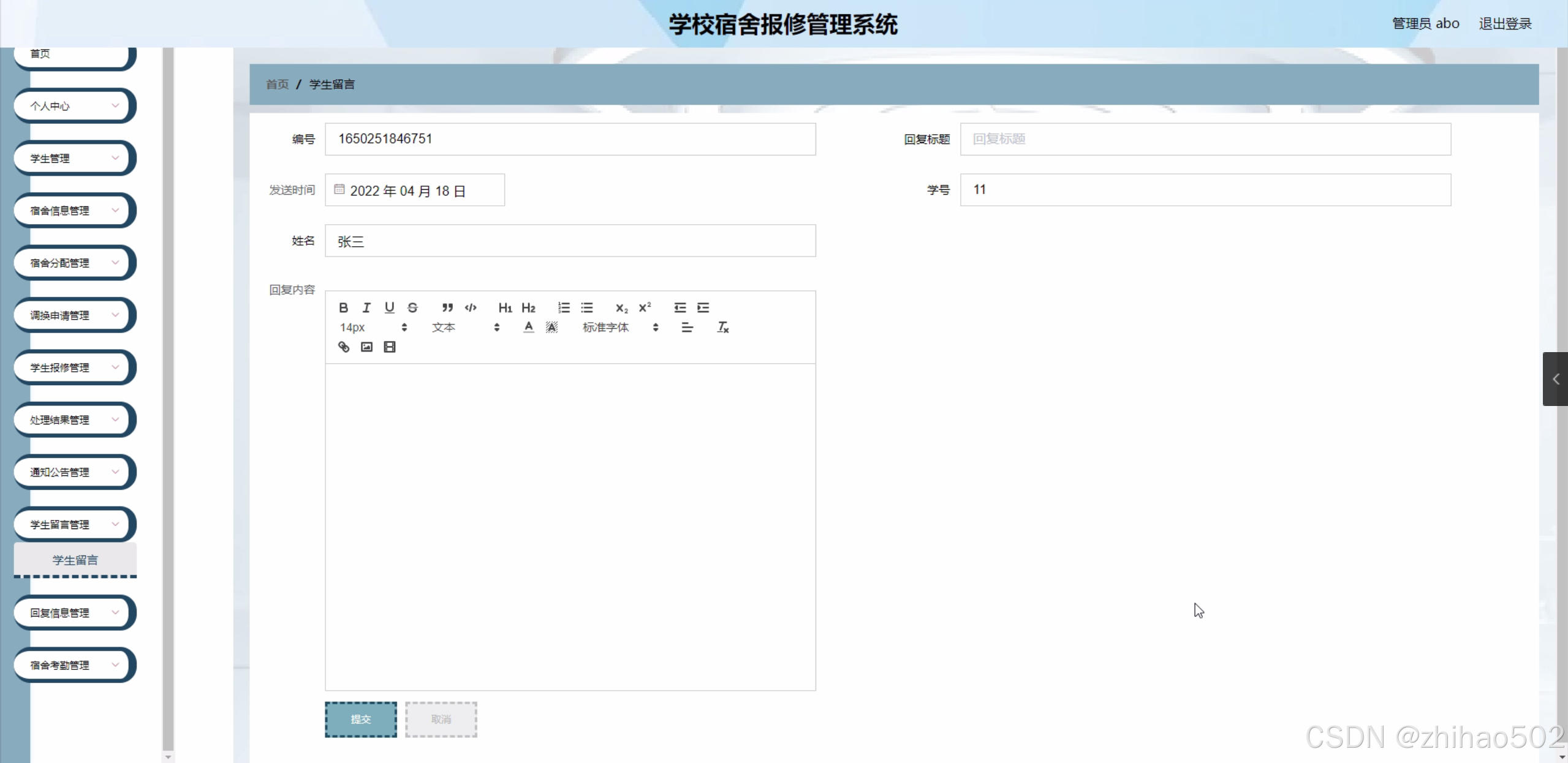The height and width of the screenshot is (763, 1568).
Task: Toggle bold formatting in editor
Action: (x=343, y=307)
